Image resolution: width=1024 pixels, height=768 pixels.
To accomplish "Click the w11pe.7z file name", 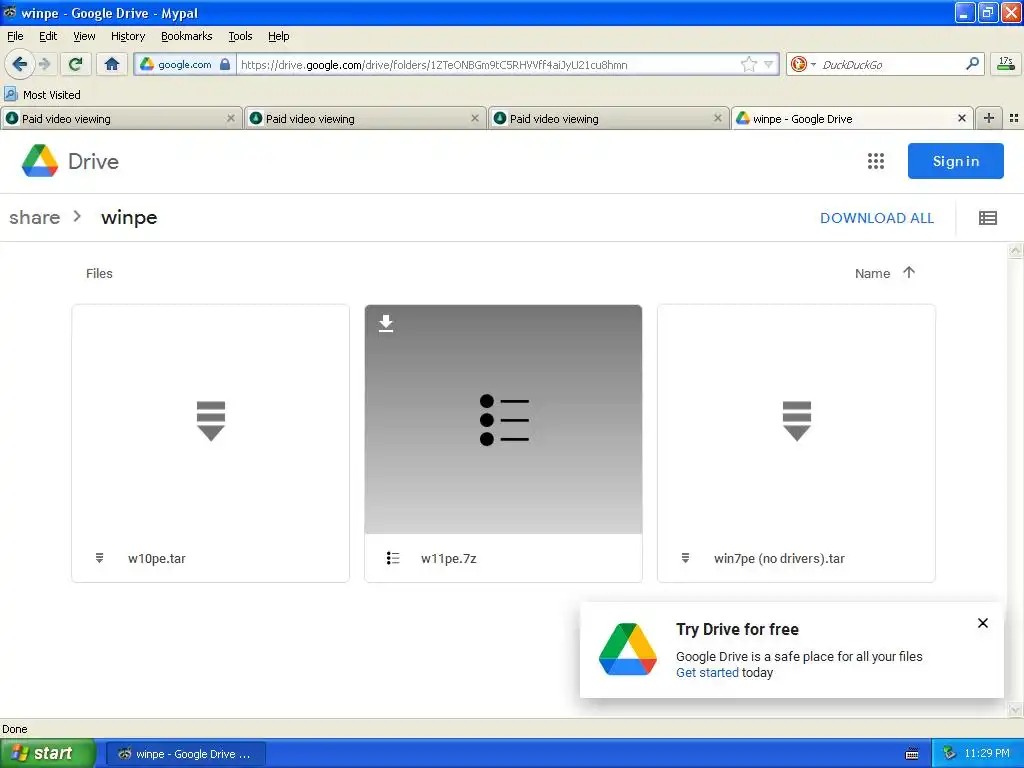I will click(449, 558).
